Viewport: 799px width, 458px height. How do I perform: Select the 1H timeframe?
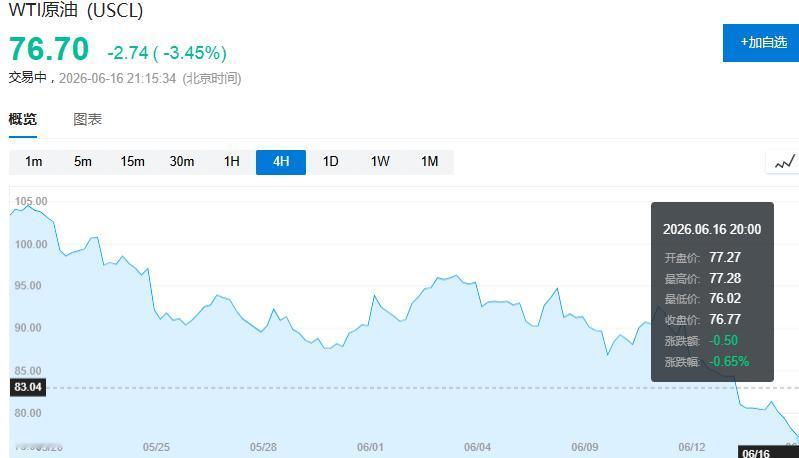(231, 162)
